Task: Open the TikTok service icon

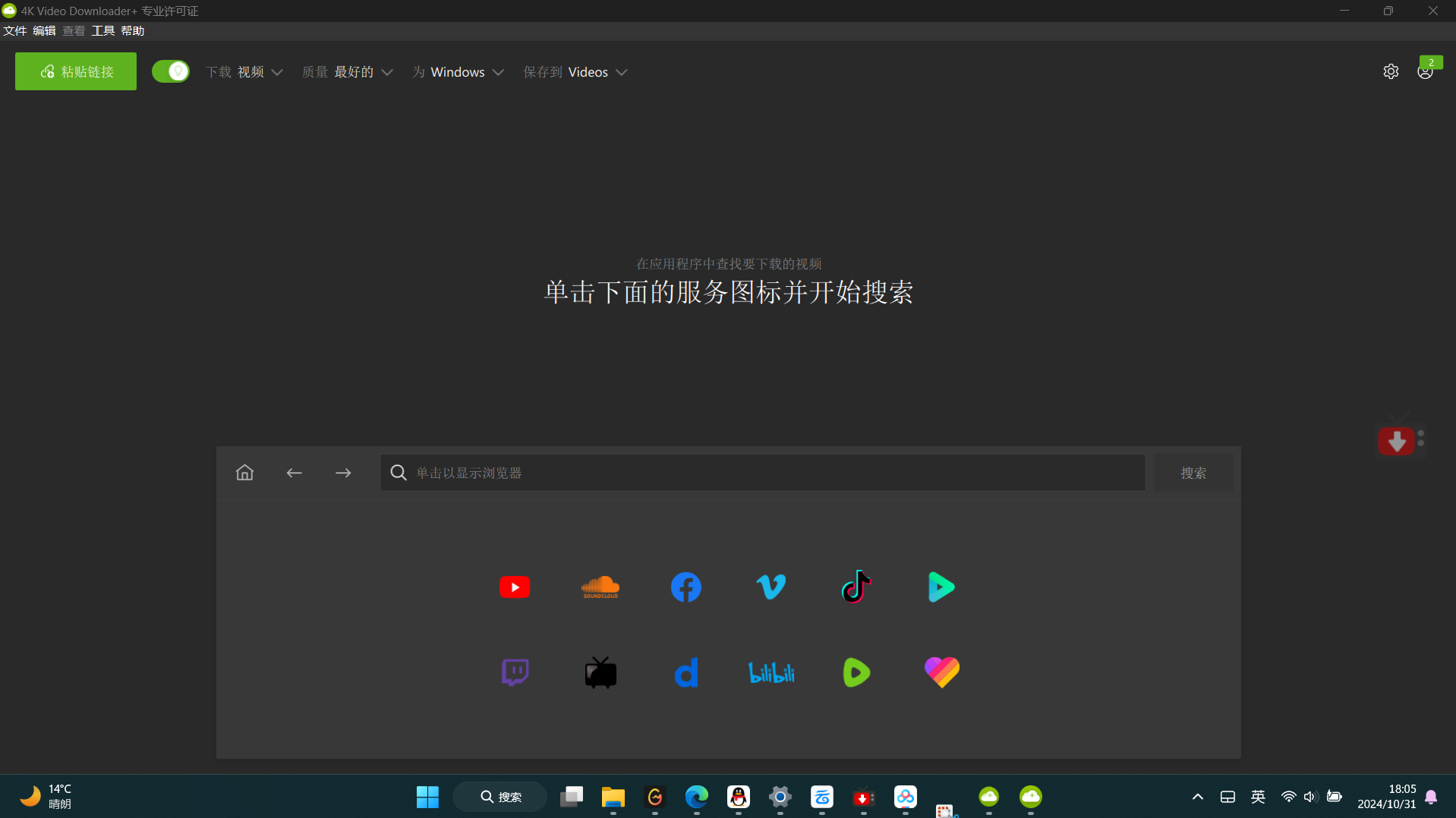Action: tap(856, 587)
